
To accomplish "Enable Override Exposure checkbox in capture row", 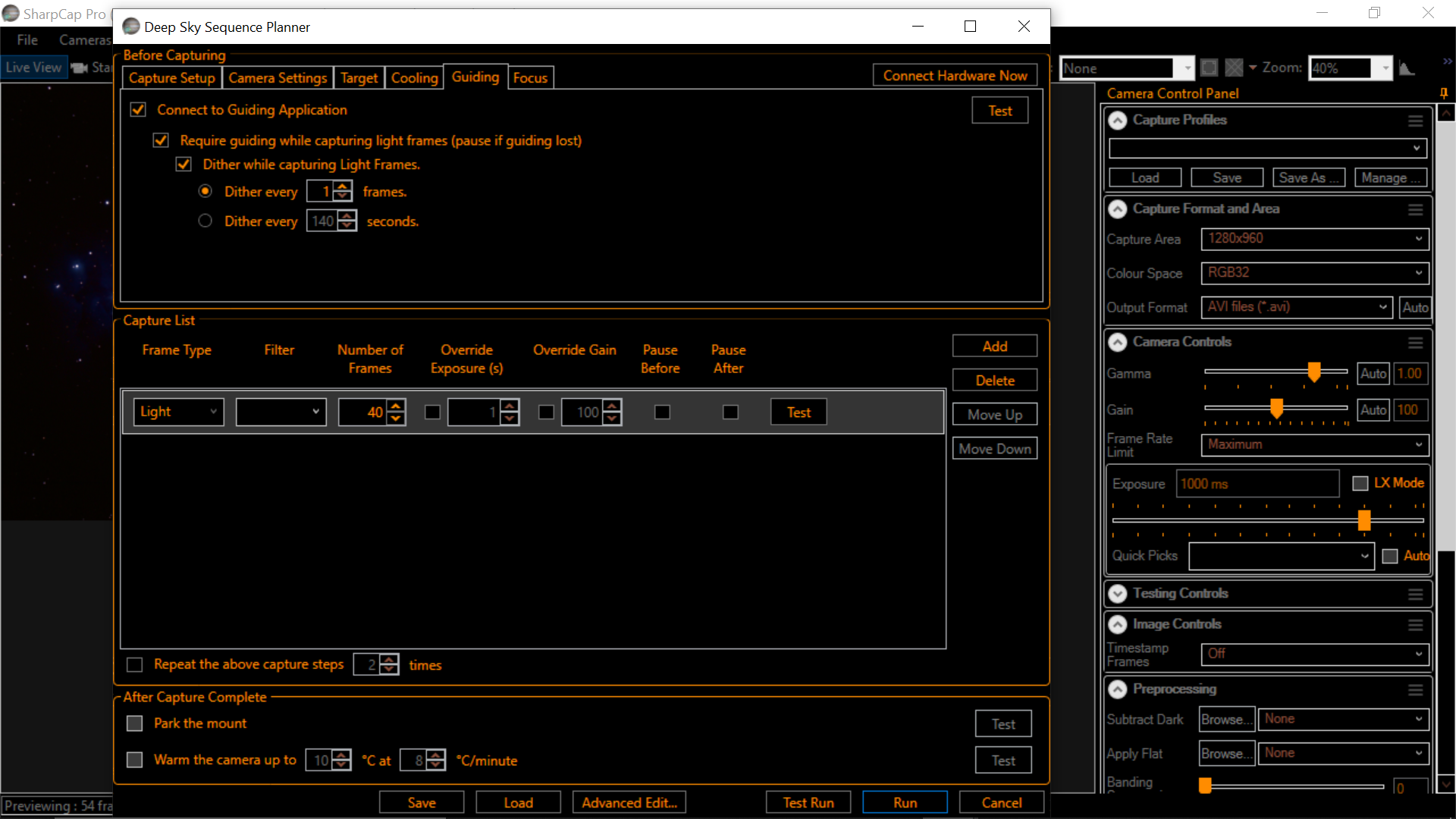I will [432, 412].
